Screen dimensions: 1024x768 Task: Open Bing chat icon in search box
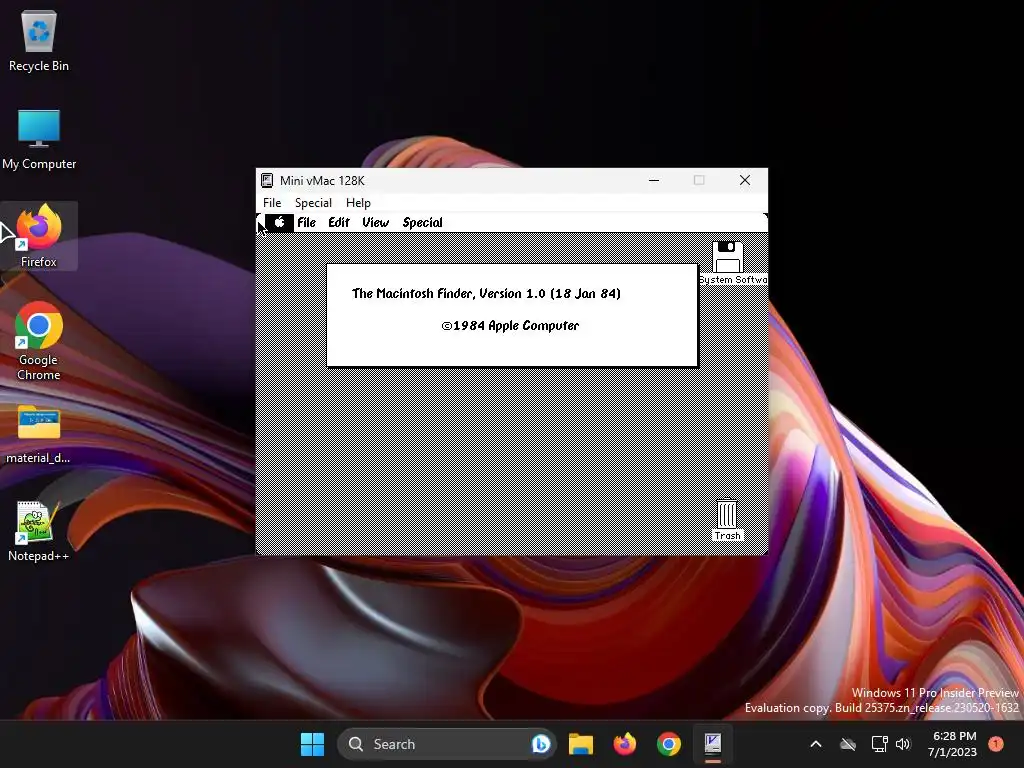[x=540, y=744]
